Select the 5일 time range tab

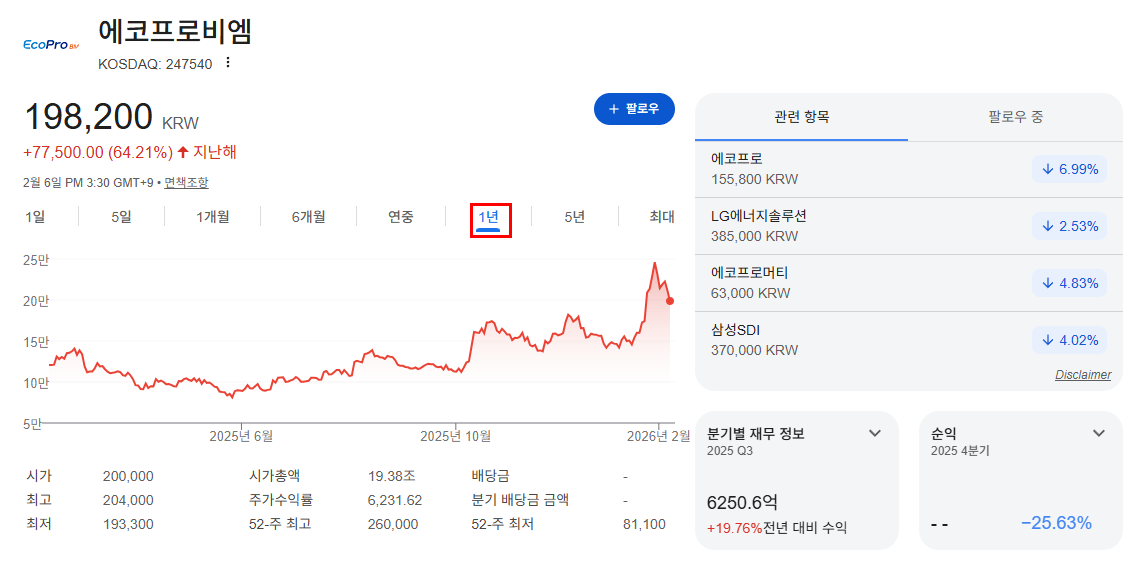(x=121, y=216)
